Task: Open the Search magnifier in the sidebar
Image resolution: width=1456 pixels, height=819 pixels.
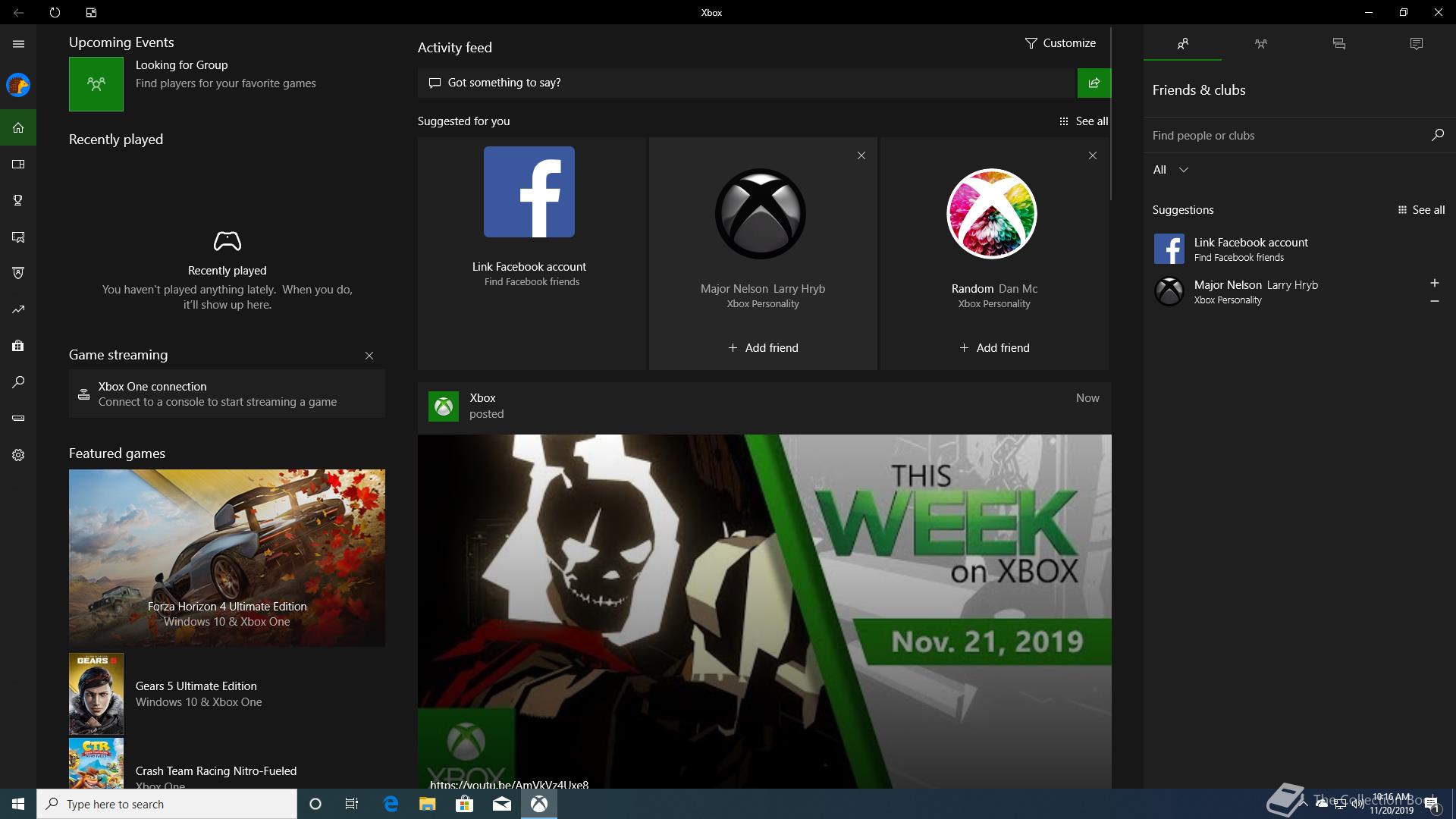Action: 18,382
